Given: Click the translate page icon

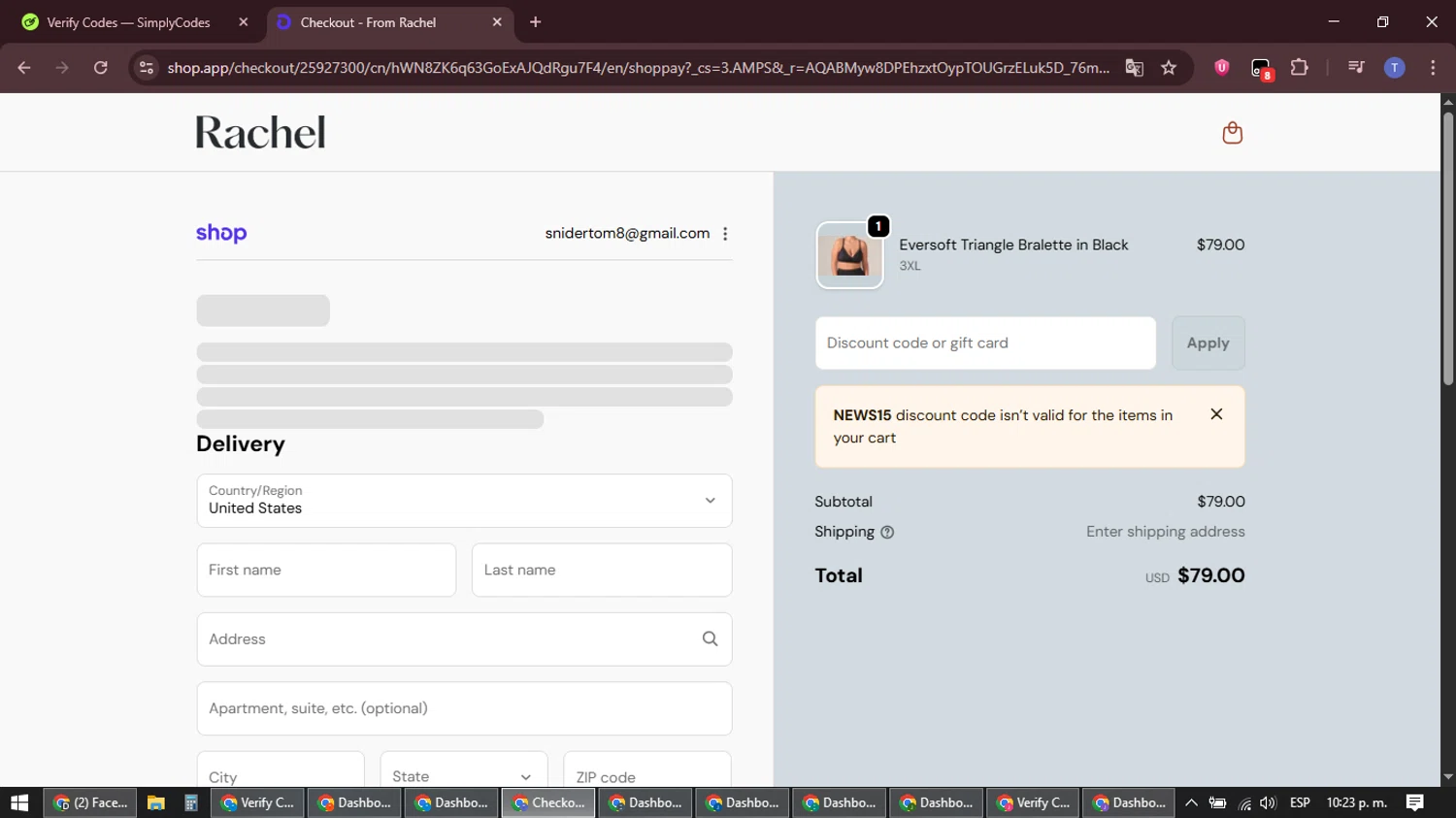Looking at the screenshot, I should 1134,67.
